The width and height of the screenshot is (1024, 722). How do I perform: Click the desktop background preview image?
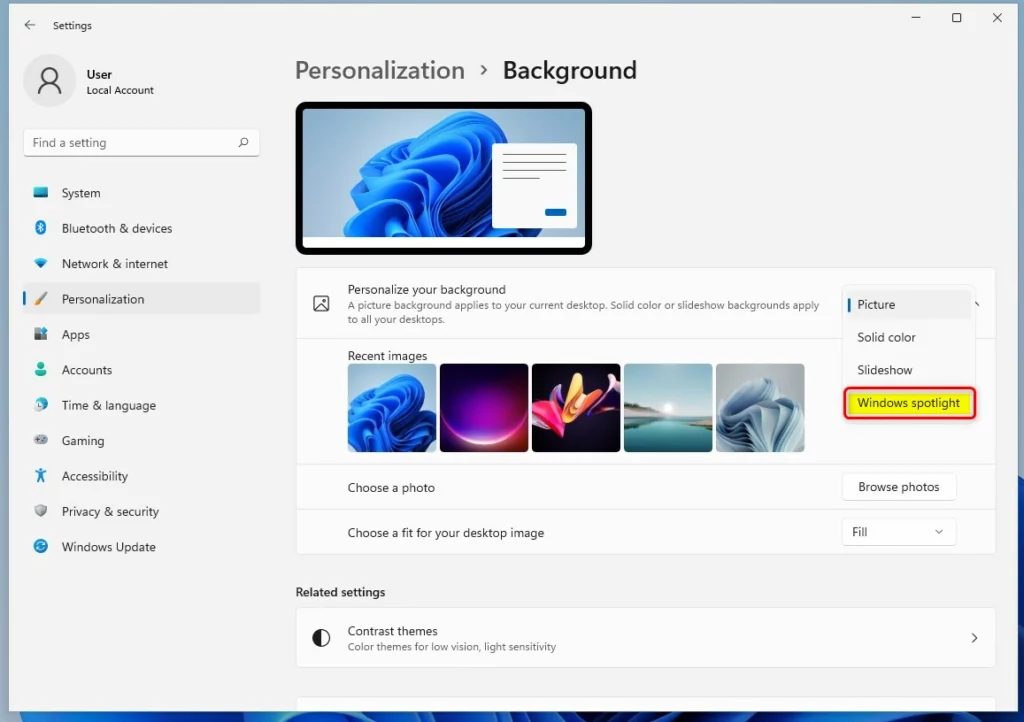point(443,178)
